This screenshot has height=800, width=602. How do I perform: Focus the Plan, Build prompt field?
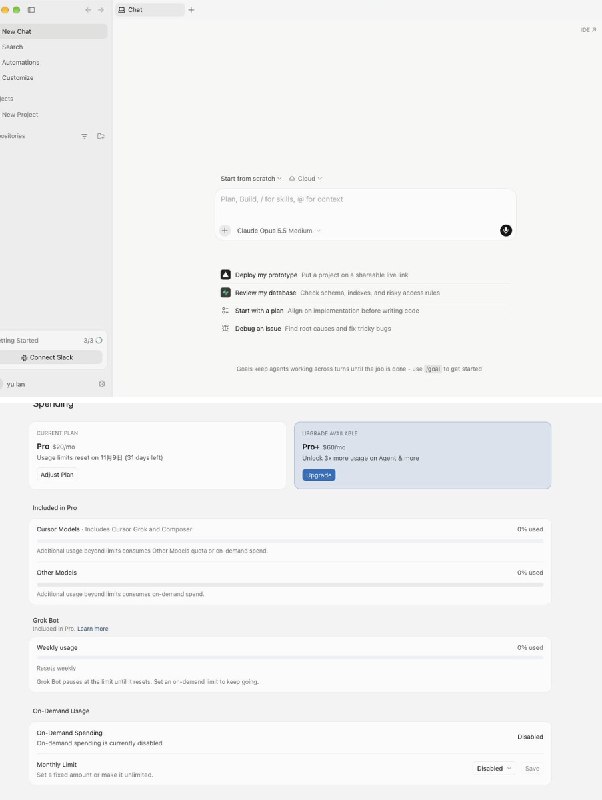point(365,199)
